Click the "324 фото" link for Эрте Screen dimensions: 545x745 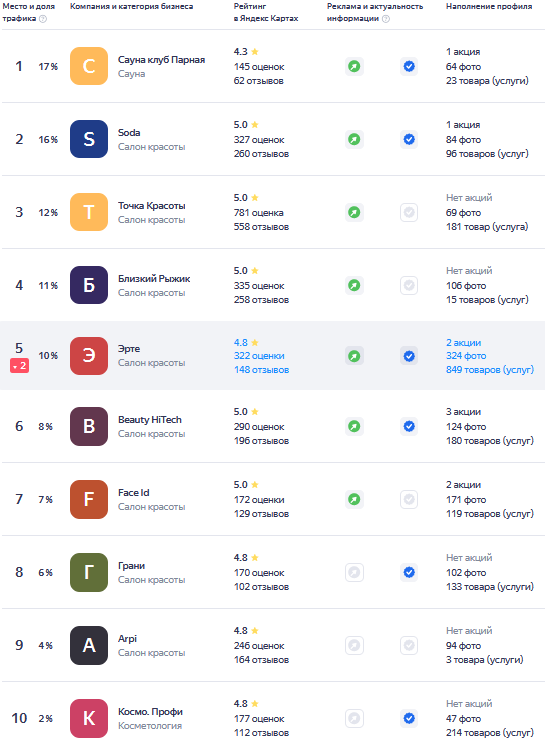[x=466, y=356]
